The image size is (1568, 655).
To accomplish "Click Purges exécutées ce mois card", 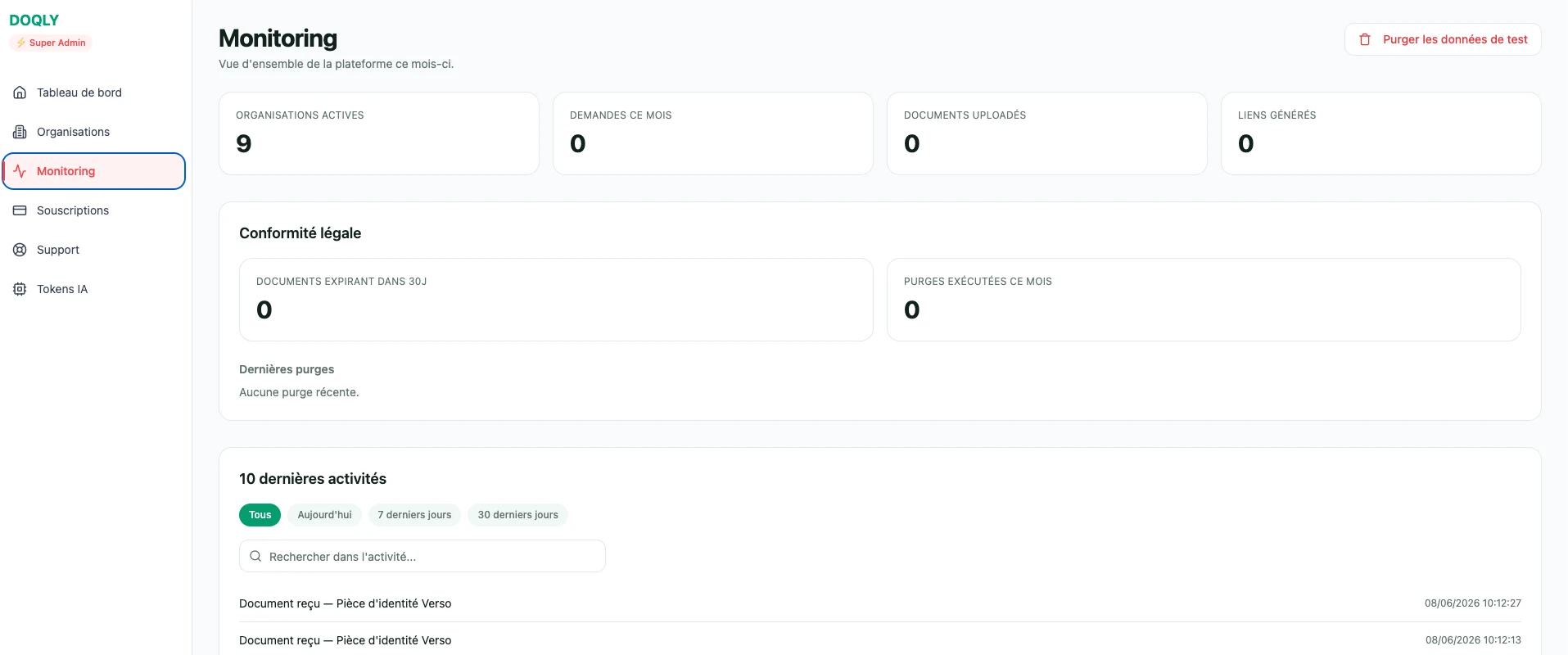I will coord(1204,300).
